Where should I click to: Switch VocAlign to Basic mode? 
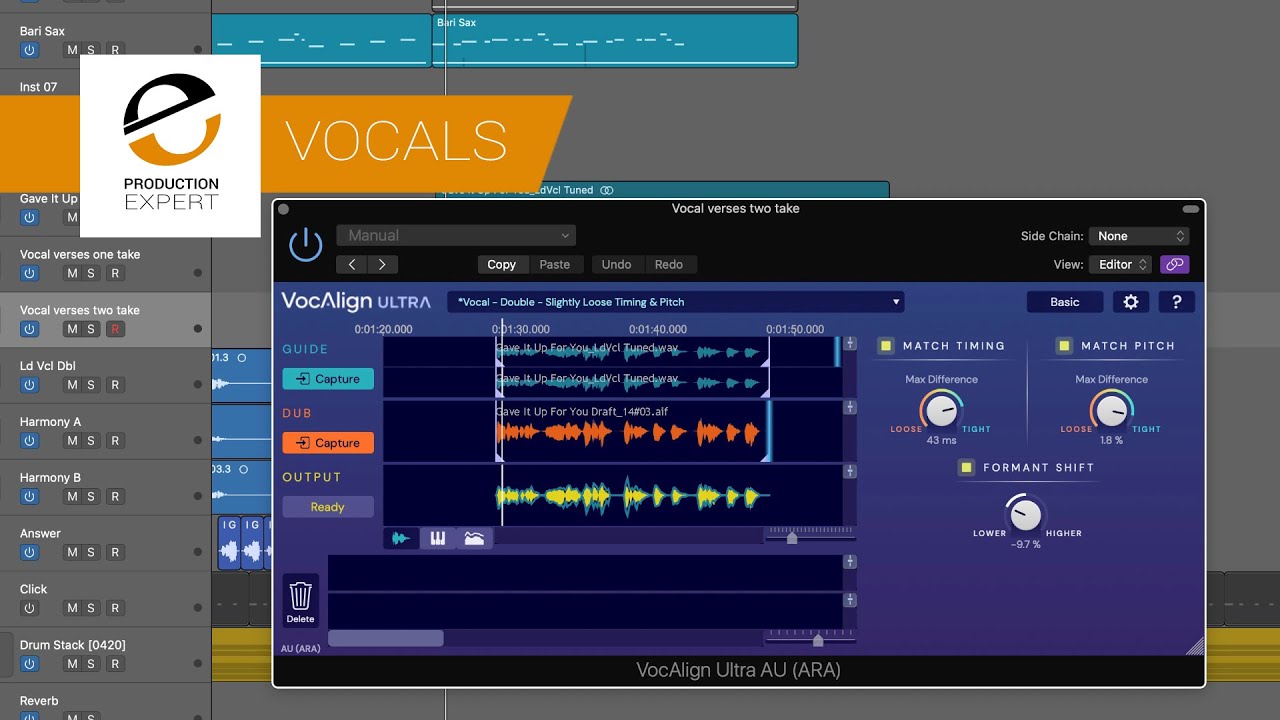click(x=1065, y=302)
